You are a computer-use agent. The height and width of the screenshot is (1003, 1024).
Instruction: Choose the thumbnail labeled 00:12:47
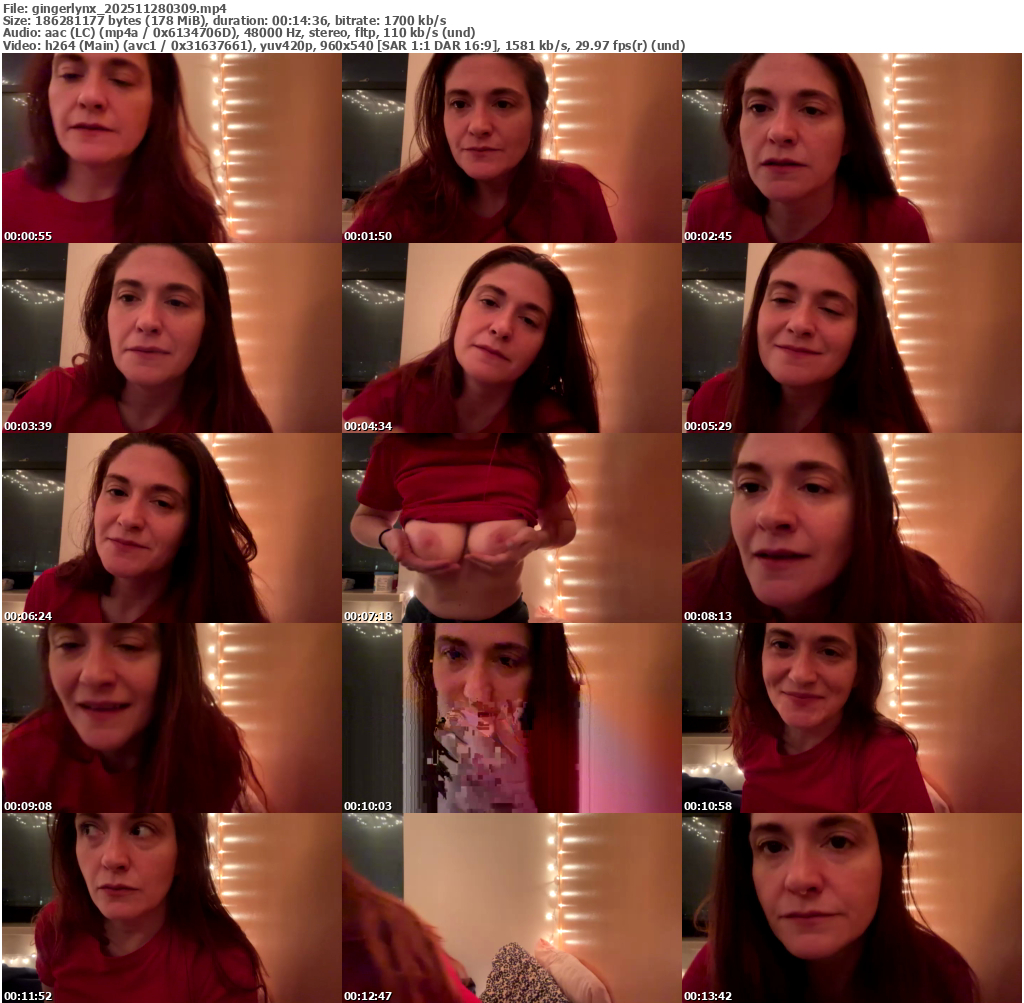[511, 908]
